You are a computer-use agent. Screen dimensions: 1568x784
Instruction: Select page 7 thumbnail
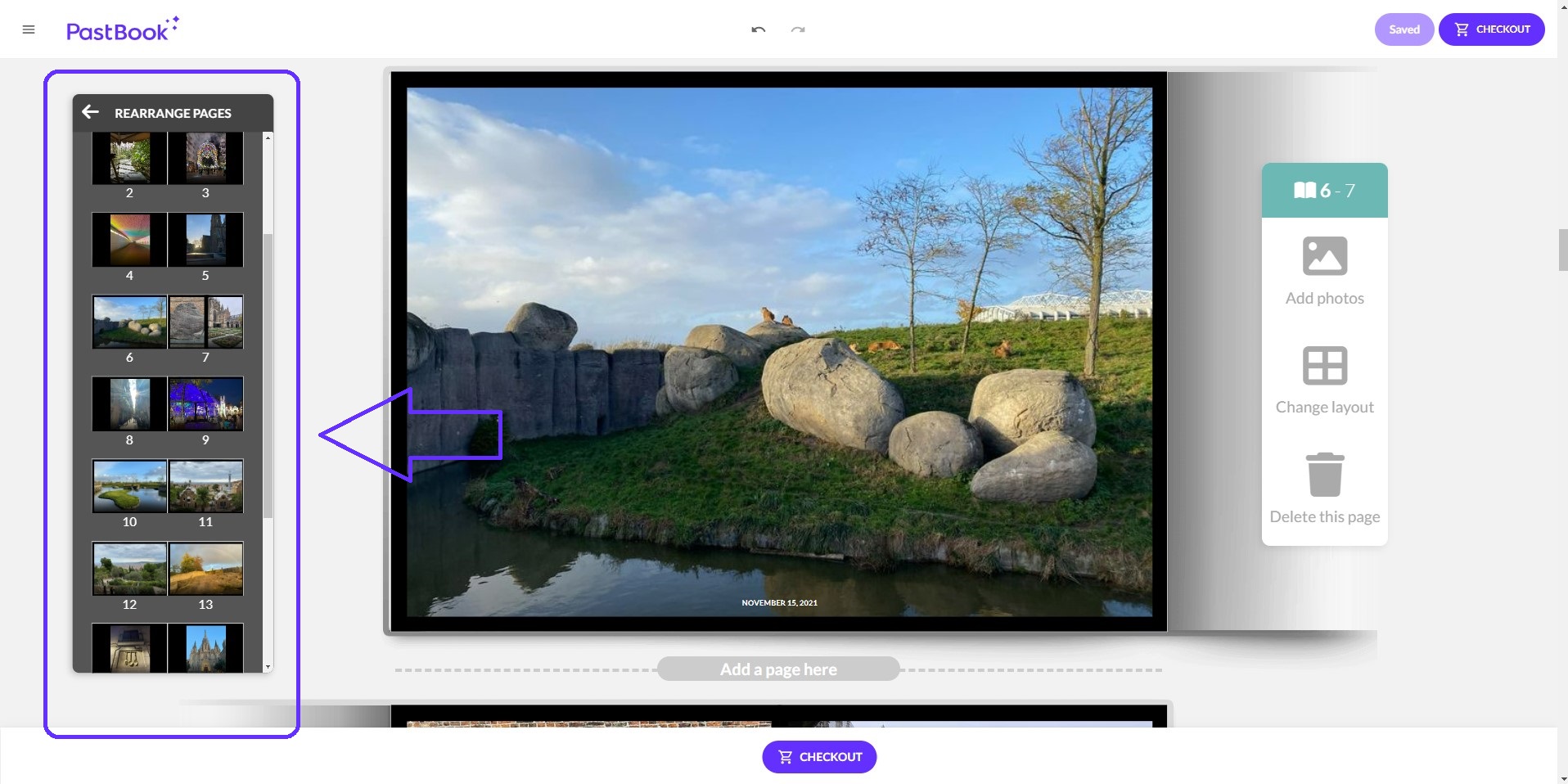(205, 322)
